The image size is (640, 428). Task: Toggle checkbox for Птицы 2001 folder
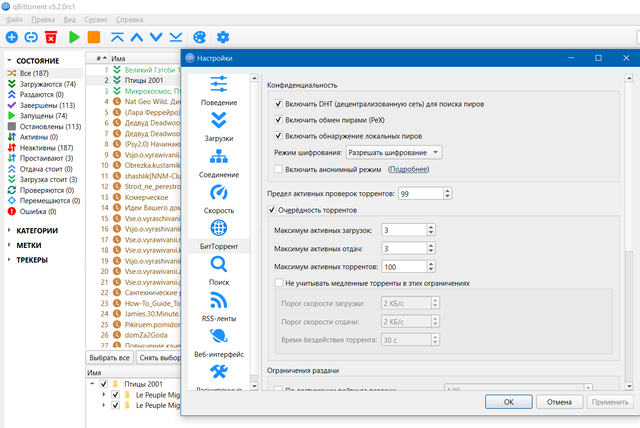tap(104, 384)
